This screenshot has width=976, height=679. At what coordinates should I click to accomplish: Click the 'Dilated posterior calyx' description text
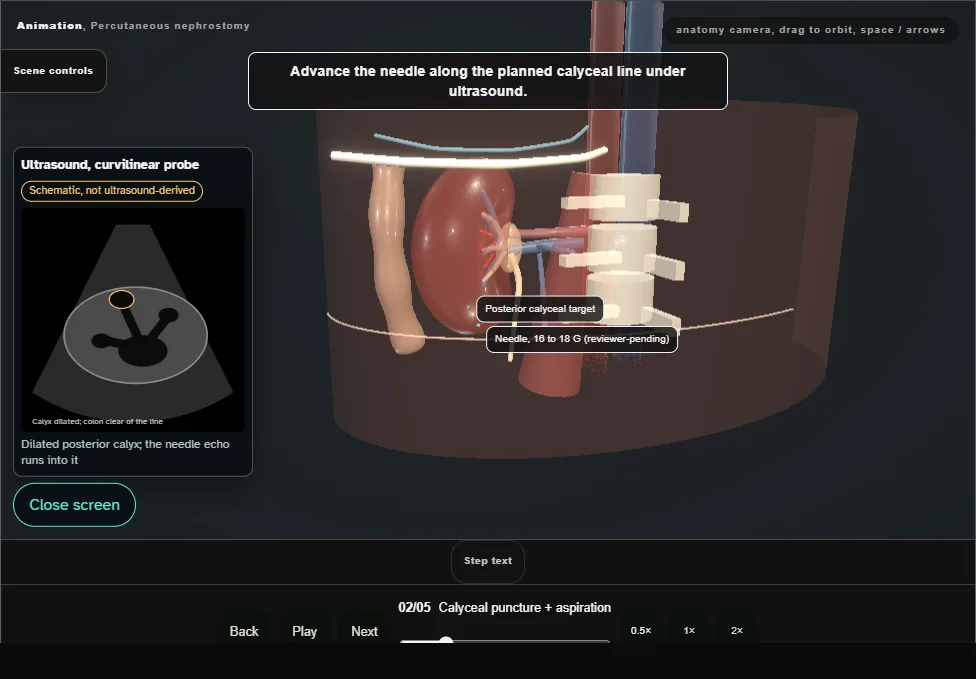[x=125, y=452]
